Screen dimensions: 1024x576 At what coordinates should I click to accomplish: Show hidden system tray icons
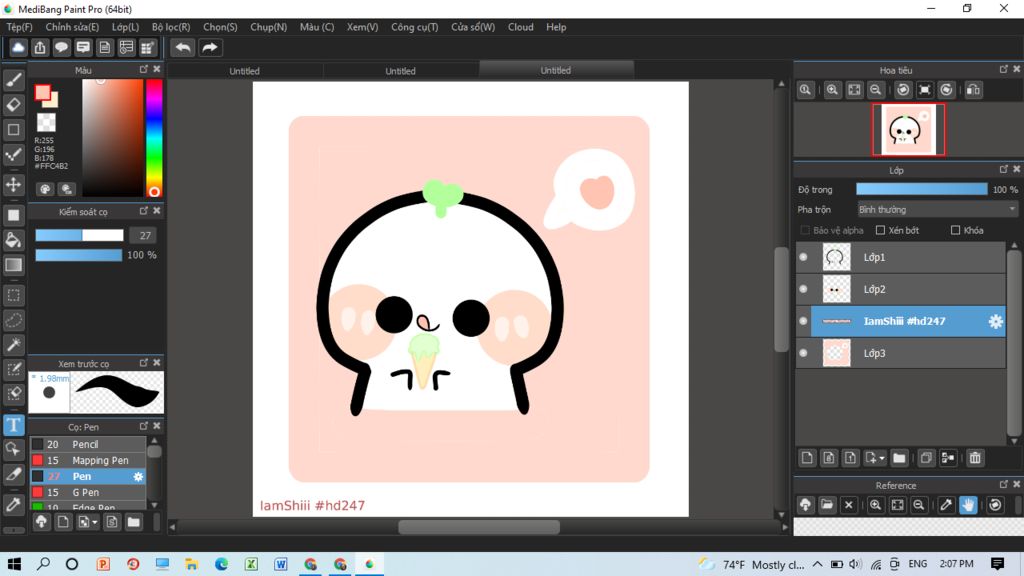818,564
